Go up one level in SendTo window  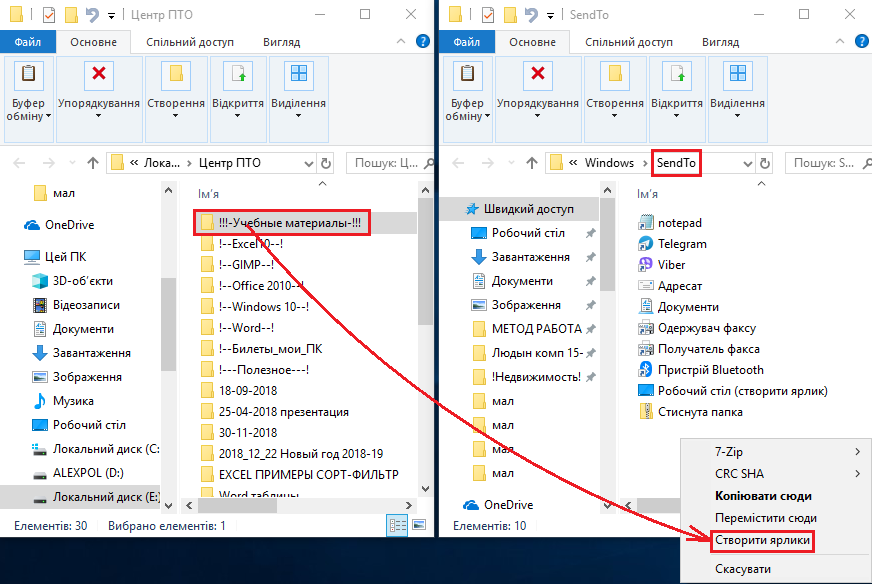pos(532,163)
